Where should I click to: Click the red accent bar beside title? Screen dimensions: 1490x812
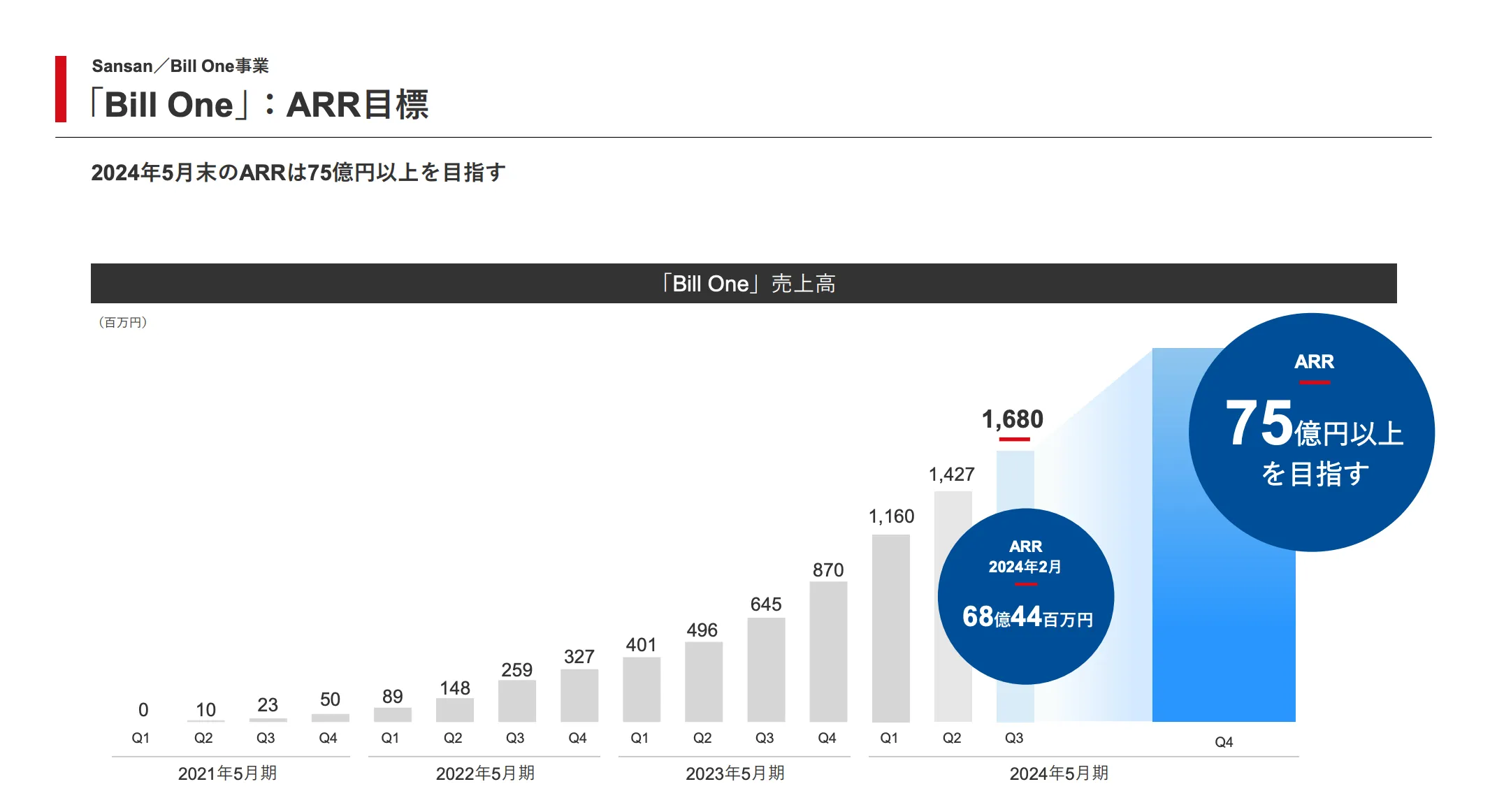pyautogui.click(x=61, y=89)
